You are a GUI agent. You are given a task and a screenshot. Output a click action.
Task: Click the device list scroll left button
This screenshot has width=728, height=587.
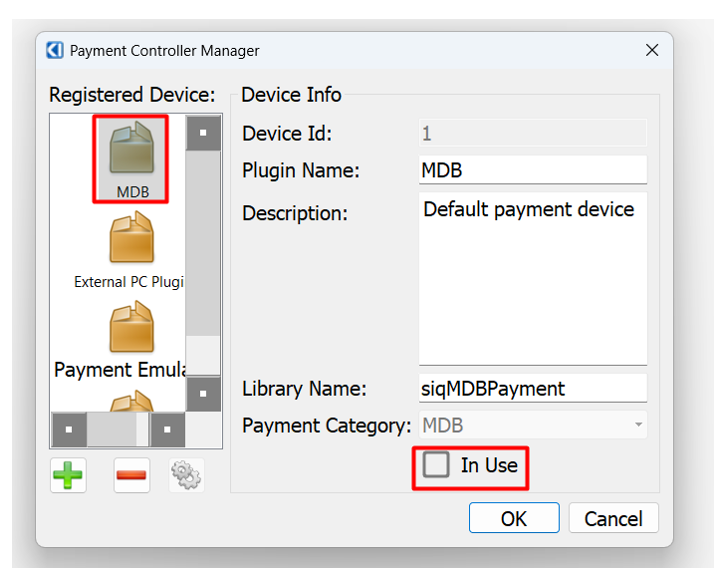pos(68,431)
